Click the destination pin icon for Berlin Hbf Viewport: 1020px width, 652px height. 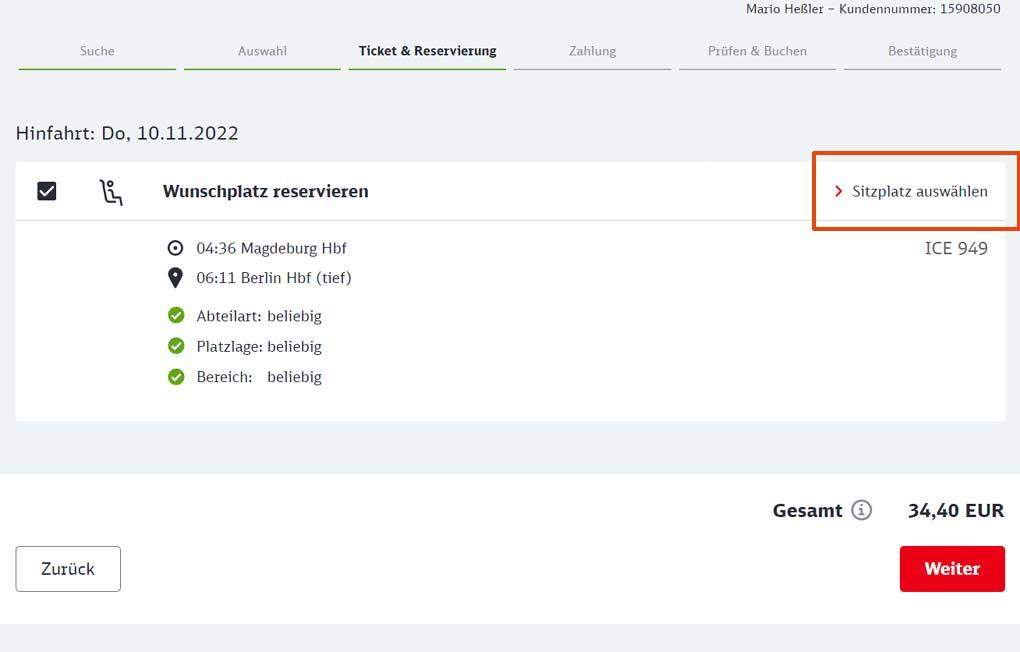point(176,278)
